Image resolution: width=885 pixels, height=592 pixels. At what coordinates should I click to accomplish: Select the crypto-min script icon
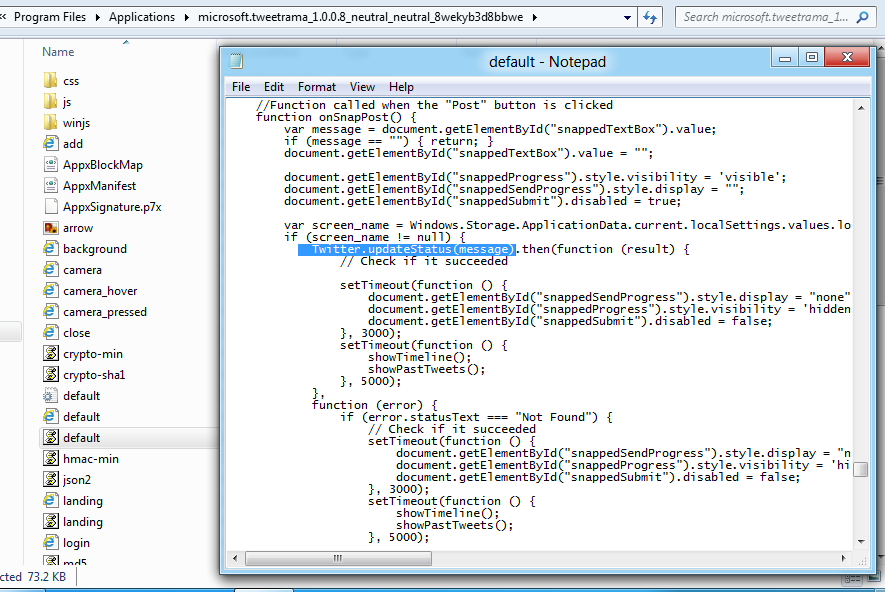tap(50, 353)
